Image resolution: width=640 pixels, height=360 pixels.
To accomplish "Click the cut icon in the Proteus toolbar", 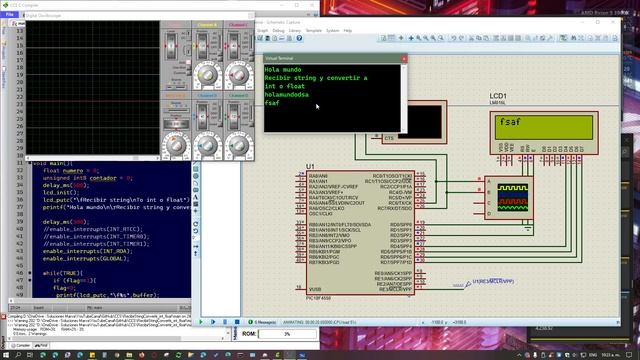I will [471, 38].
